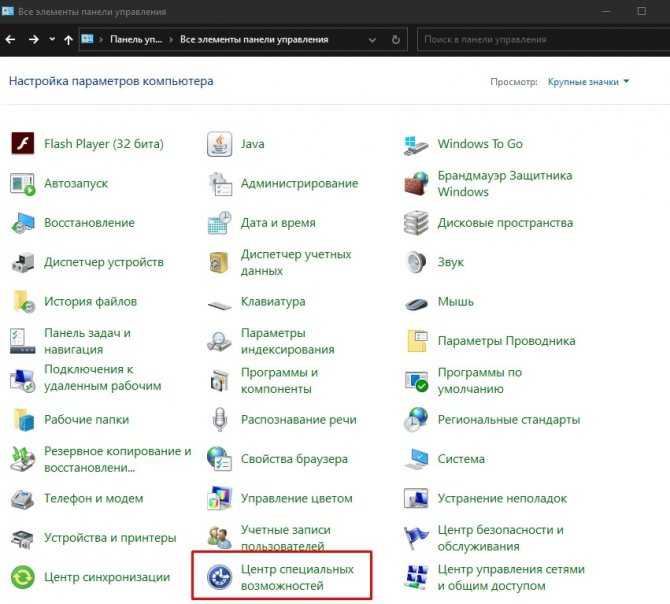Viewport: 670px width, 604px height.
Task: Open the Свойства браузера link
Action: click(x=294, y=459)
